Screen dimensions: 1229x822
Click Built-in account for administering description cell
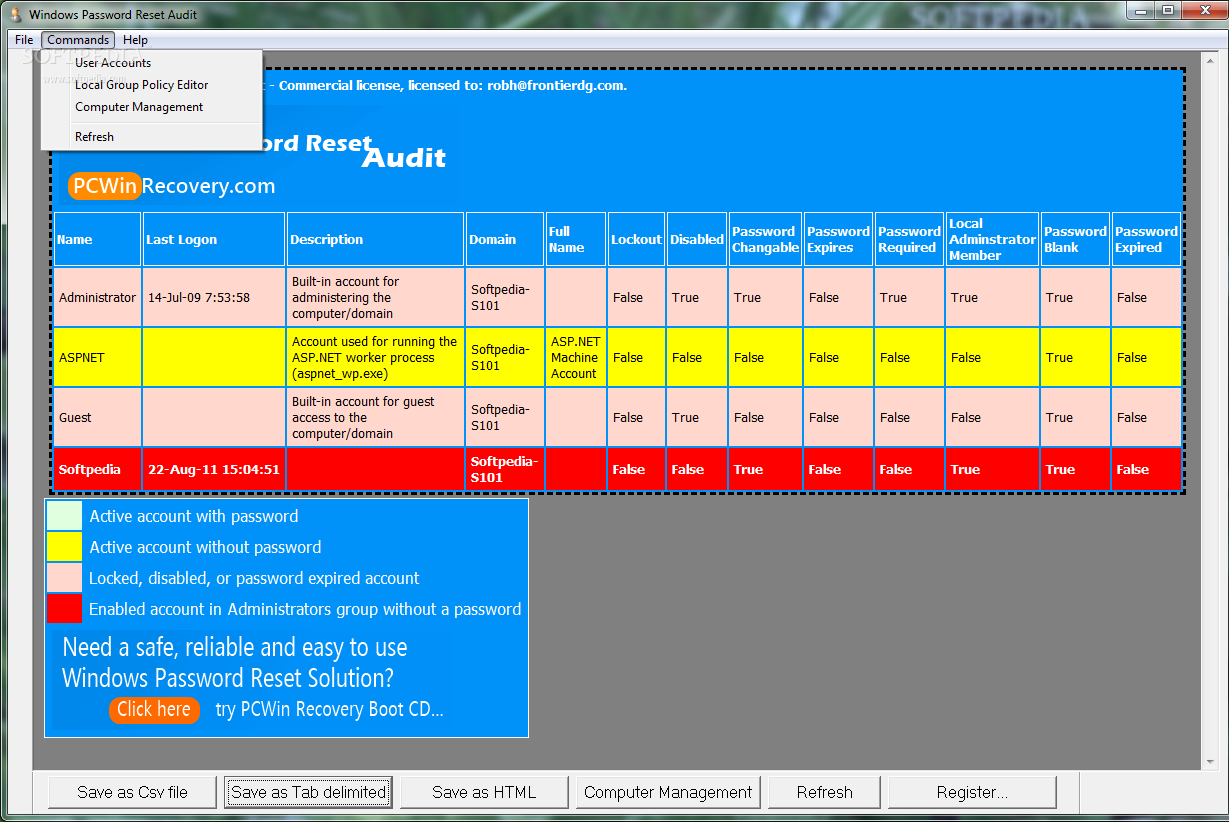click(x=376, y=297)
